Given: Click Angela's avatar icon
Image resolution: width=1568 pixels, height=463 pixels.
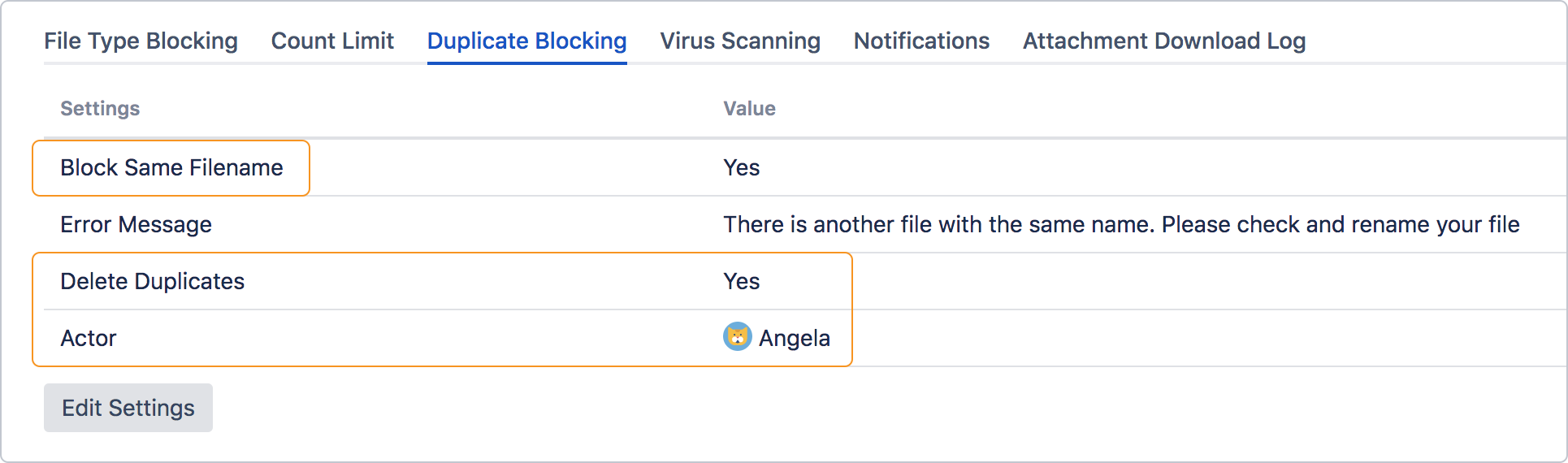Looking at the screenshot, I should tap(737, 336).
